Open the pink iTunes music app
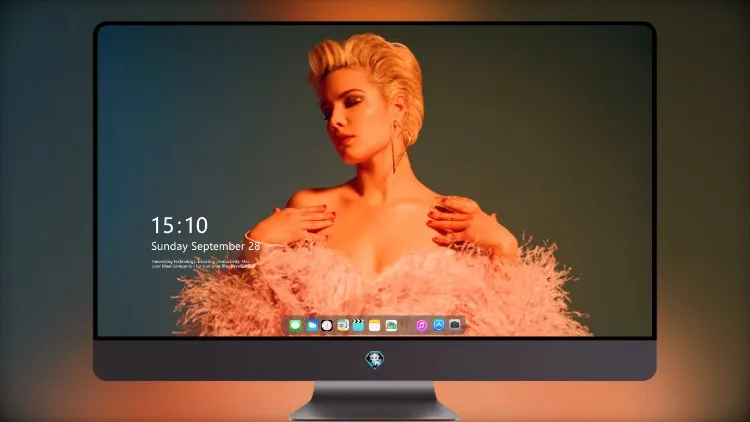The height and width of the screenshot is (422, 750). tap(421, 326)
